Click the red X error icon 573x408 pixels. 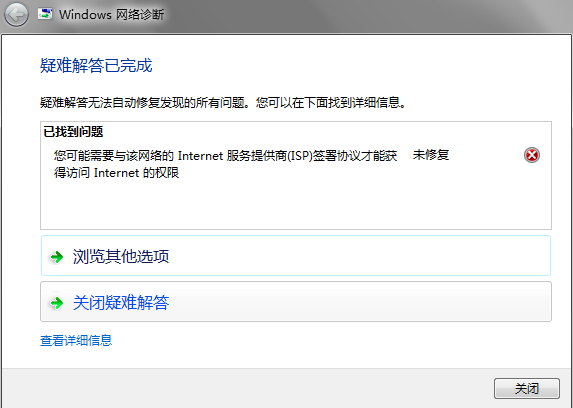pos(532,155)
